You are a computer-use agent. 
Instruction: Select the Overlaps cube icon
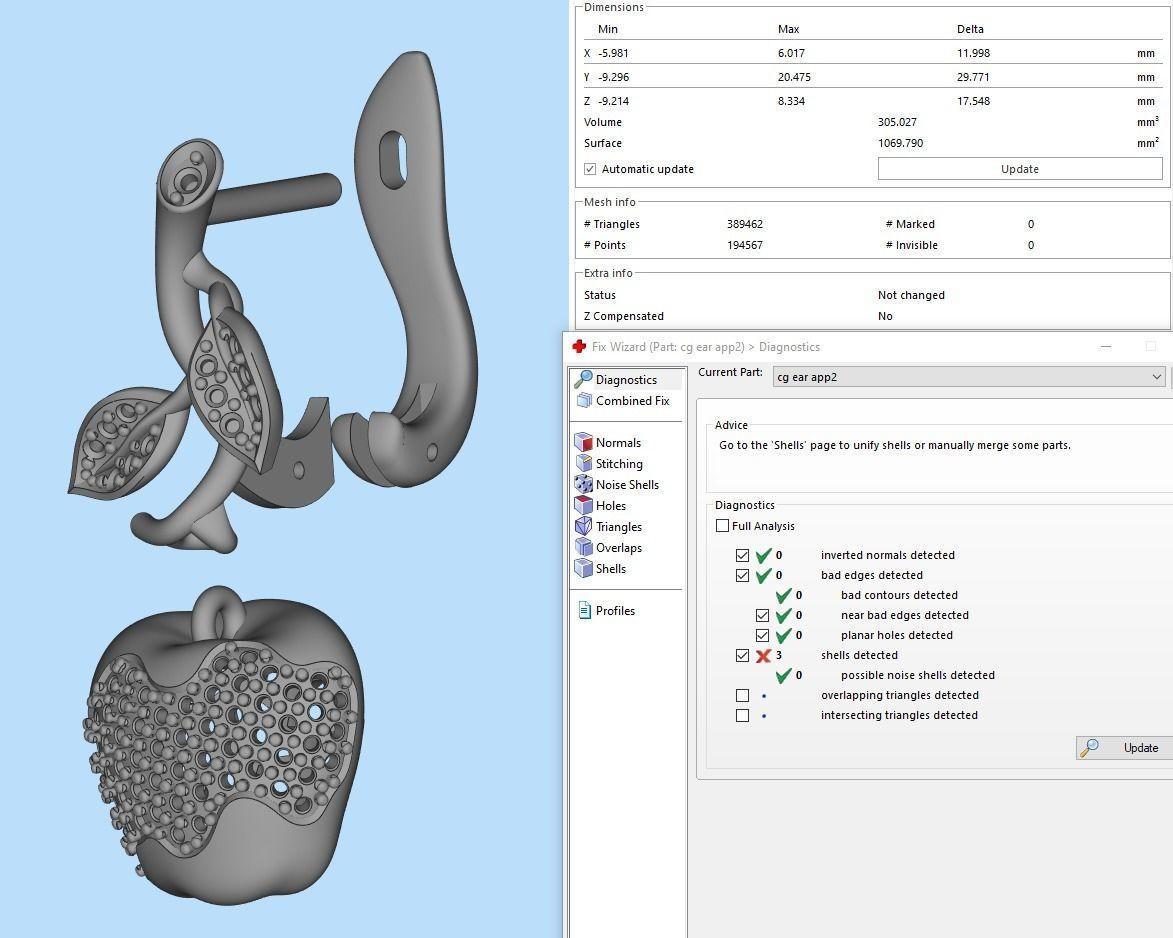click(584, 548)
